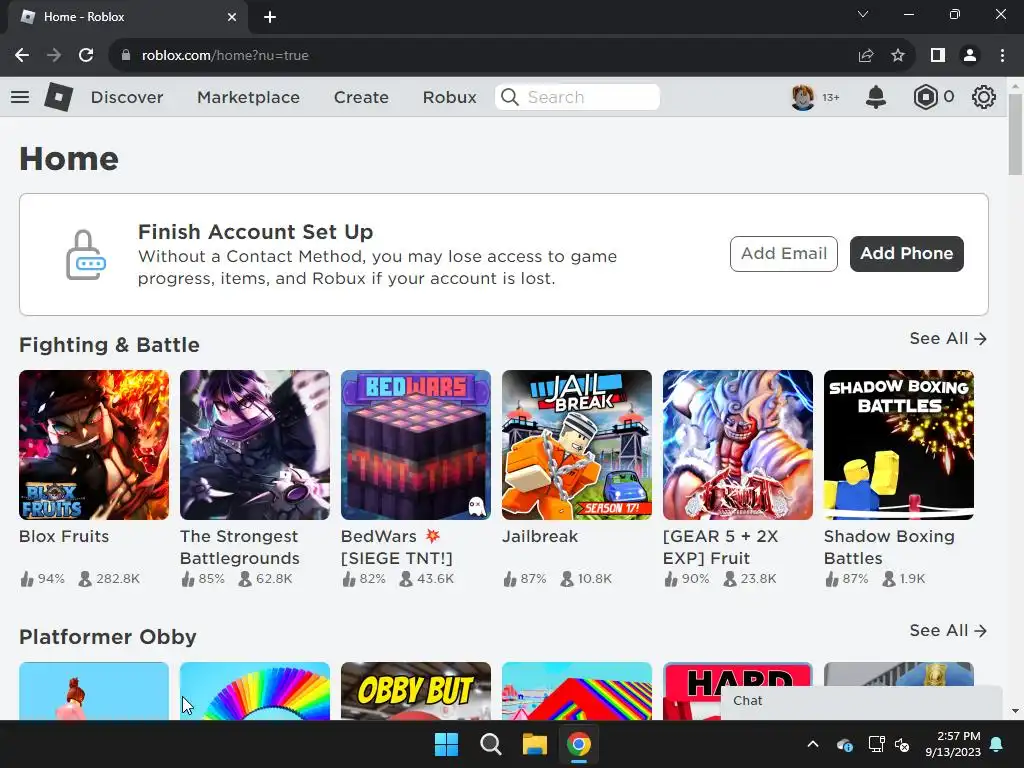Open the Discover menu item
Viewport: 1024px width, 768px height.
[127, 97]
